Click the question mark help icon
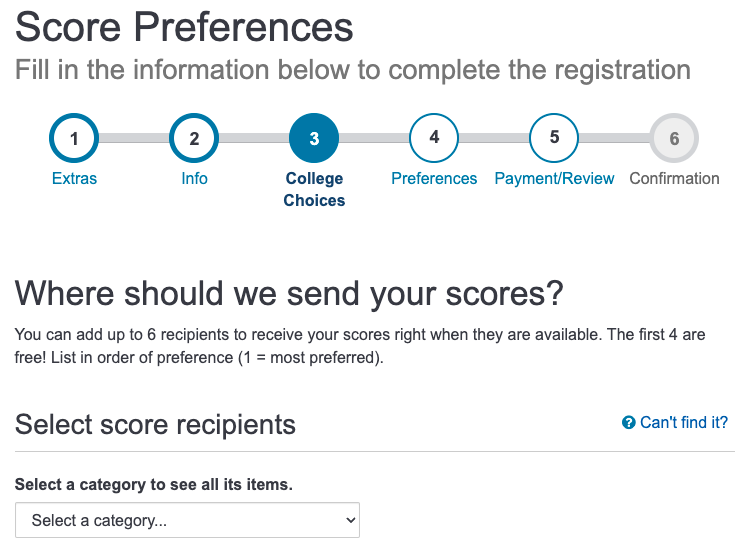Viewport: 755px width, 553px height. (x=628, y=422)
